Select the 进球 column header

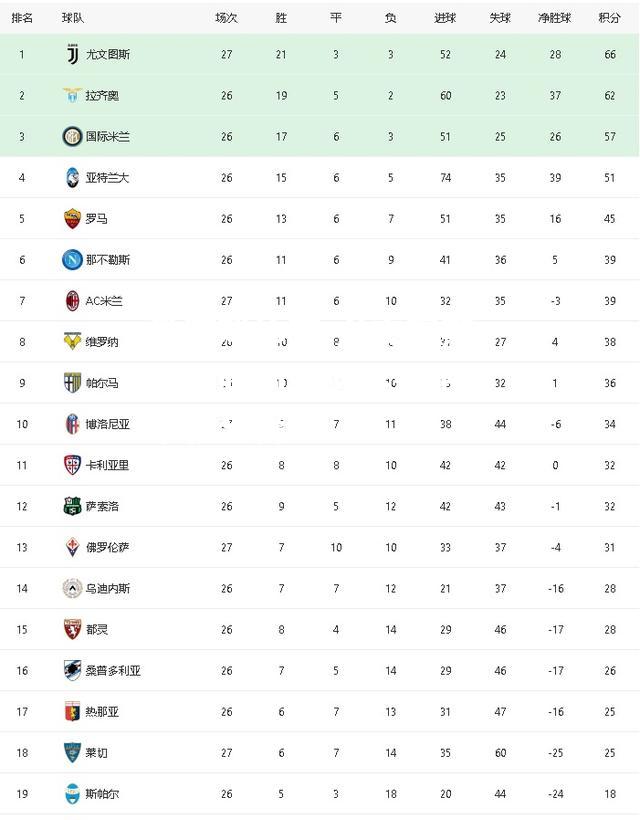[x=445, y=18]
